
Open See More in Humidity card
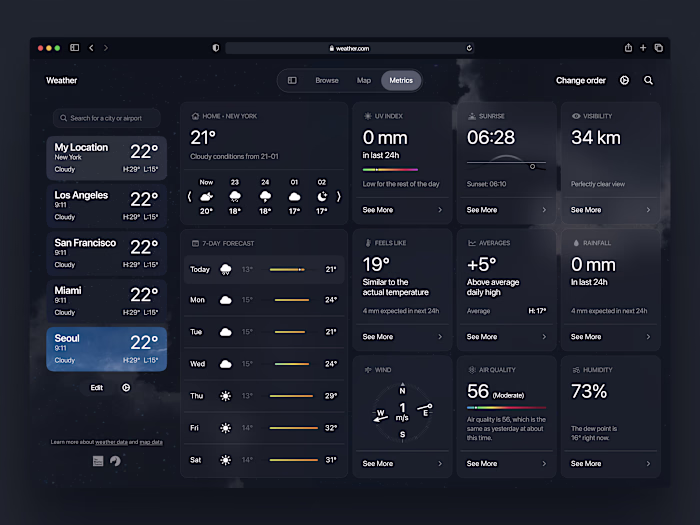610,463
